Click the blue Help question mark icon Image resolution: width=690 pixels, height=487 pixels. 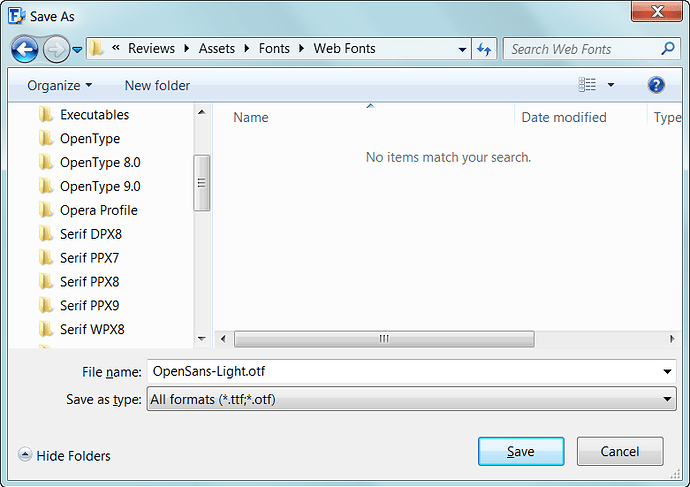[656, 85]
